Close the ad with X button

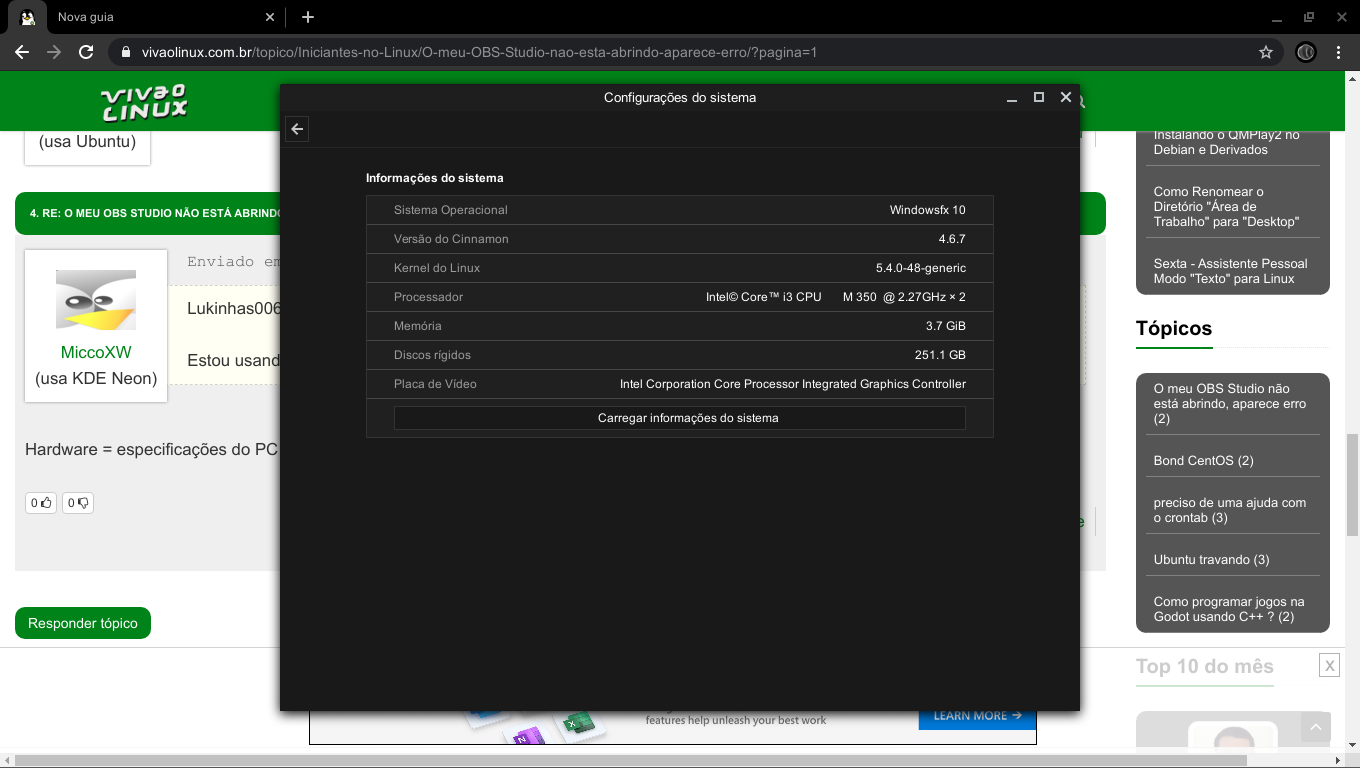1329,666
